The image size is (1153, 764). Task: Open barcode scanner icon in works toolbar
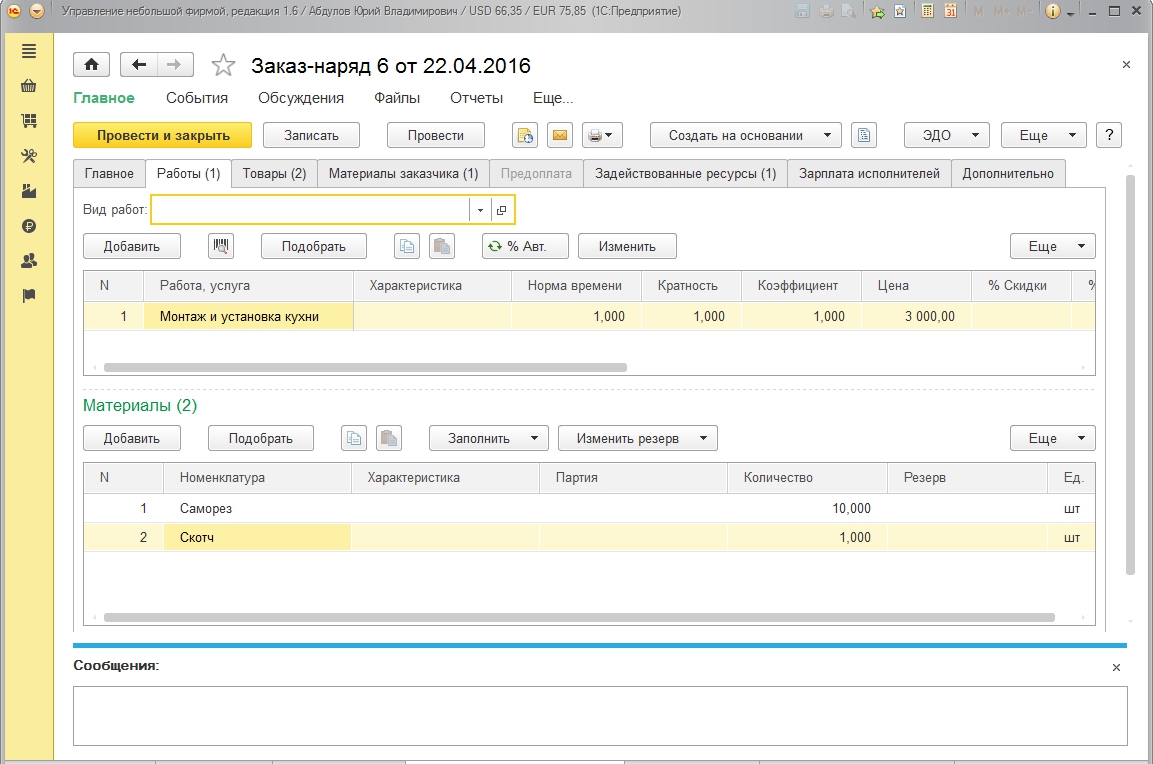tap(221, 246)
